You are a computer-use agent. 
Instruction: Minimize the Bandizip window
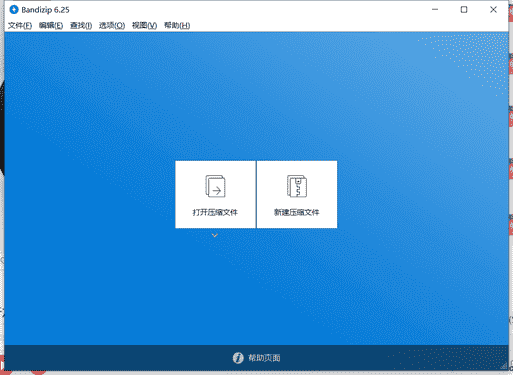[435, 10]
